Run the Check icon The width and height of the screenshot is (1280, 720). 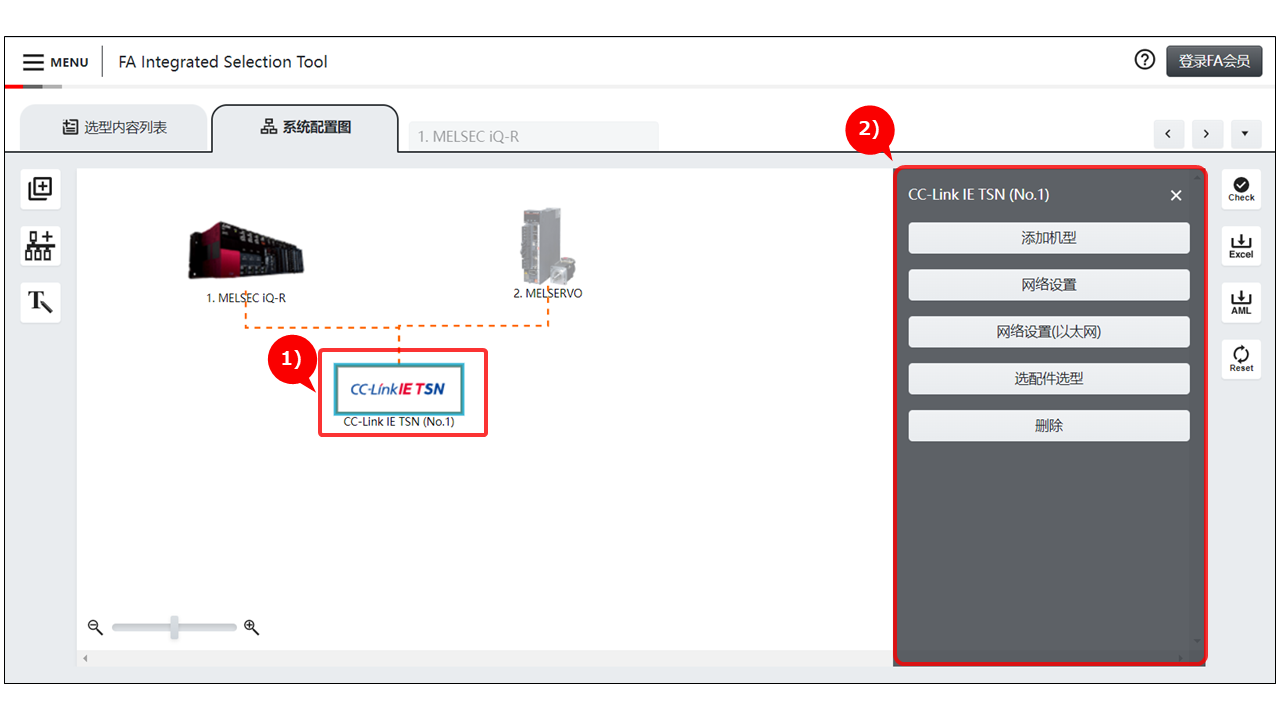(x=1241, y=188)
